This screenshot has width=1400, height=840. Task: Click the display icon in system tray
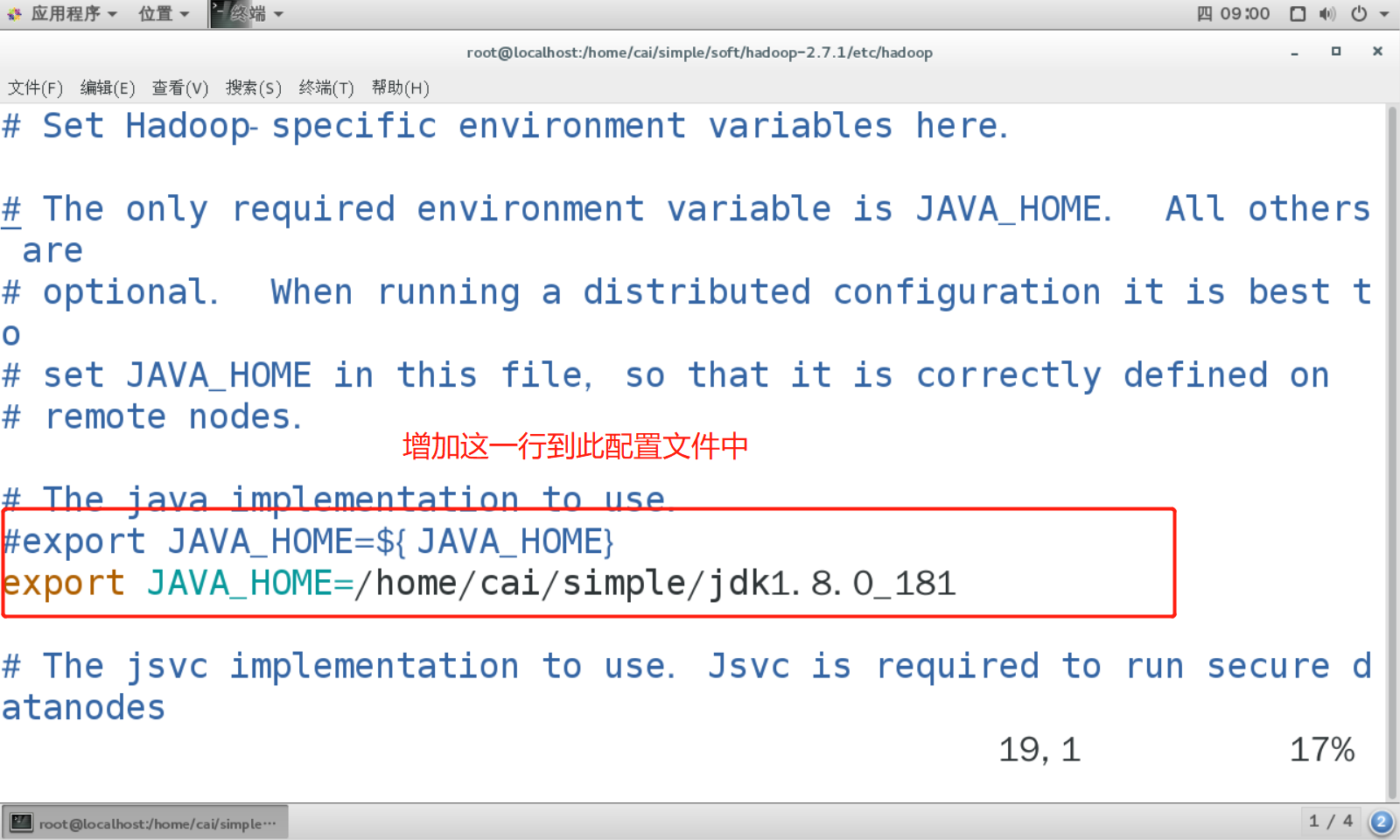click(1298, 14)
